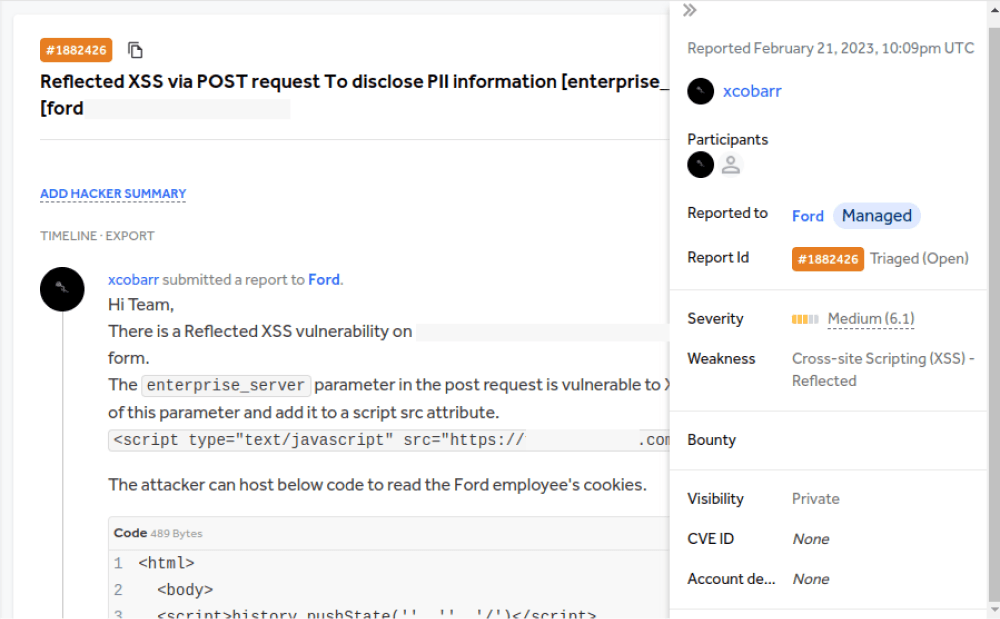The image size is (1000, 619).
Task: Click the Cross-site Scripting (XSS) weakness value
Action: pyautogui.click(x=883, y=370)
